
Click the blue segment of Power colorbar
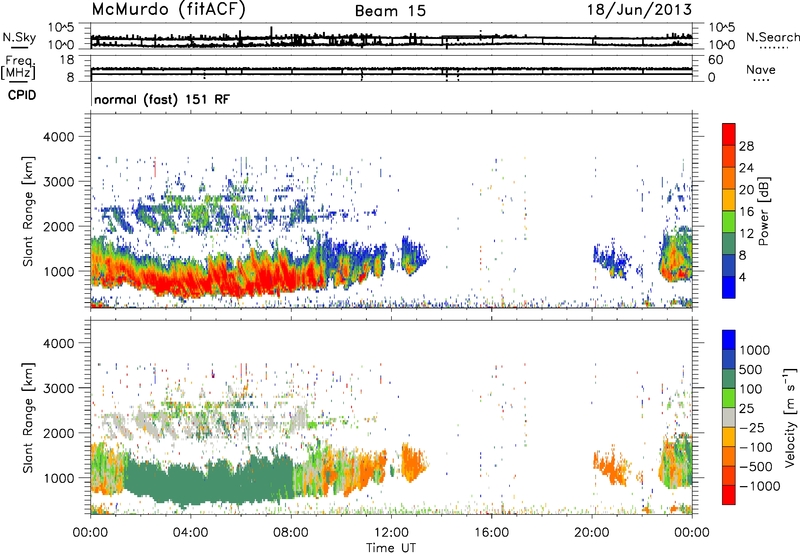click(x=729, y=287)
